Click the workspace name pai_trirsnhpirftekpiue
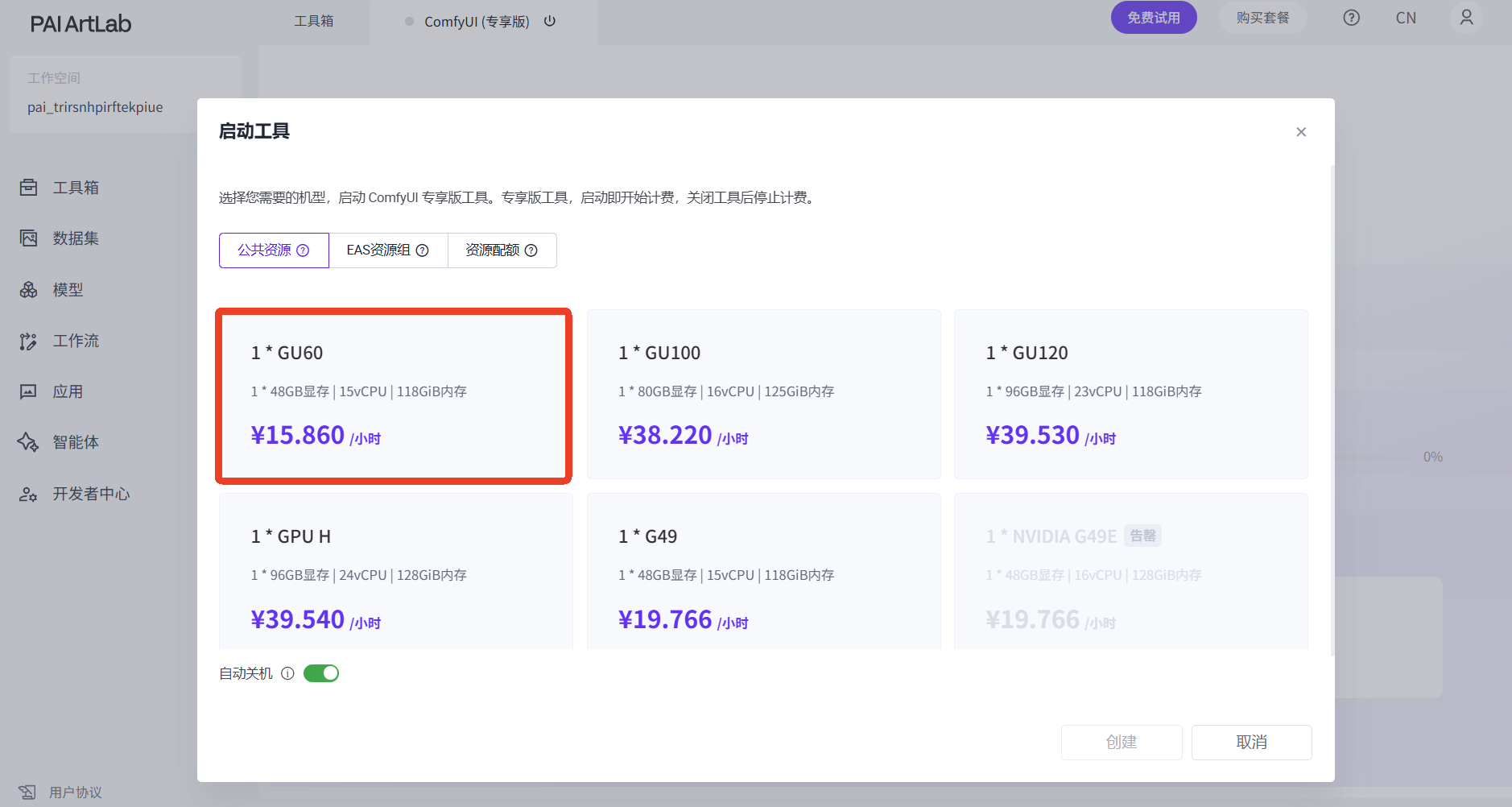The height and width of the screenshot is (807, 1512). pos(95,107)
